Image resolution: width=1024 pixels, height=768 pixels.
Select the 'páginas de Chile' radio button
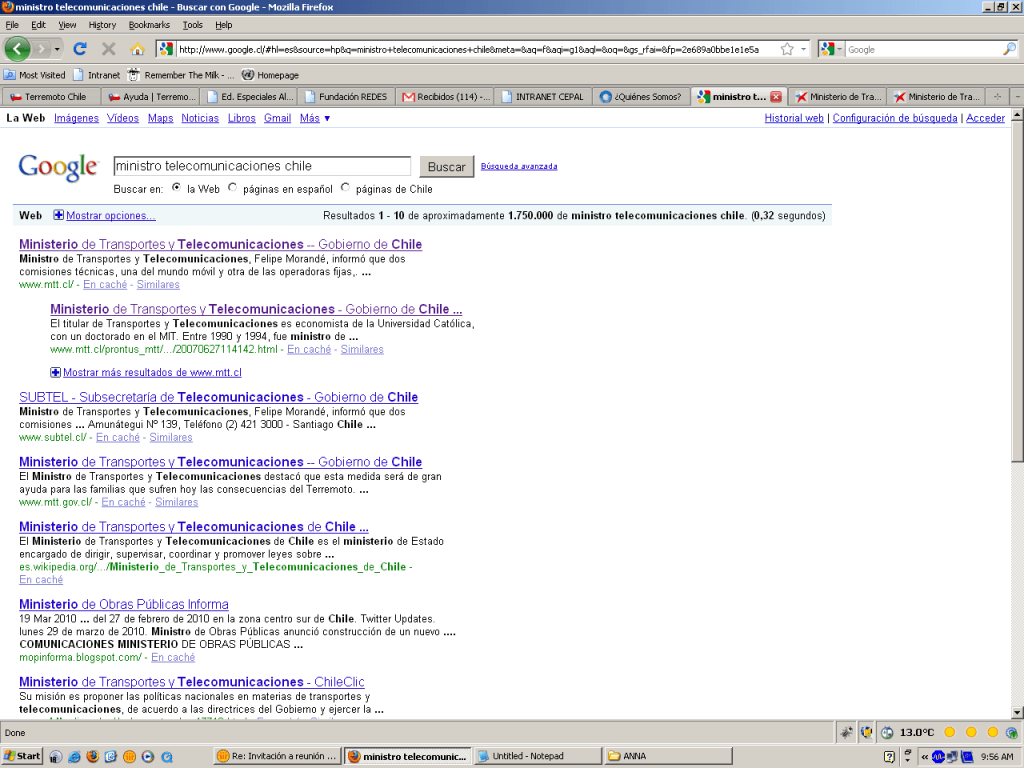click(346, 187)
